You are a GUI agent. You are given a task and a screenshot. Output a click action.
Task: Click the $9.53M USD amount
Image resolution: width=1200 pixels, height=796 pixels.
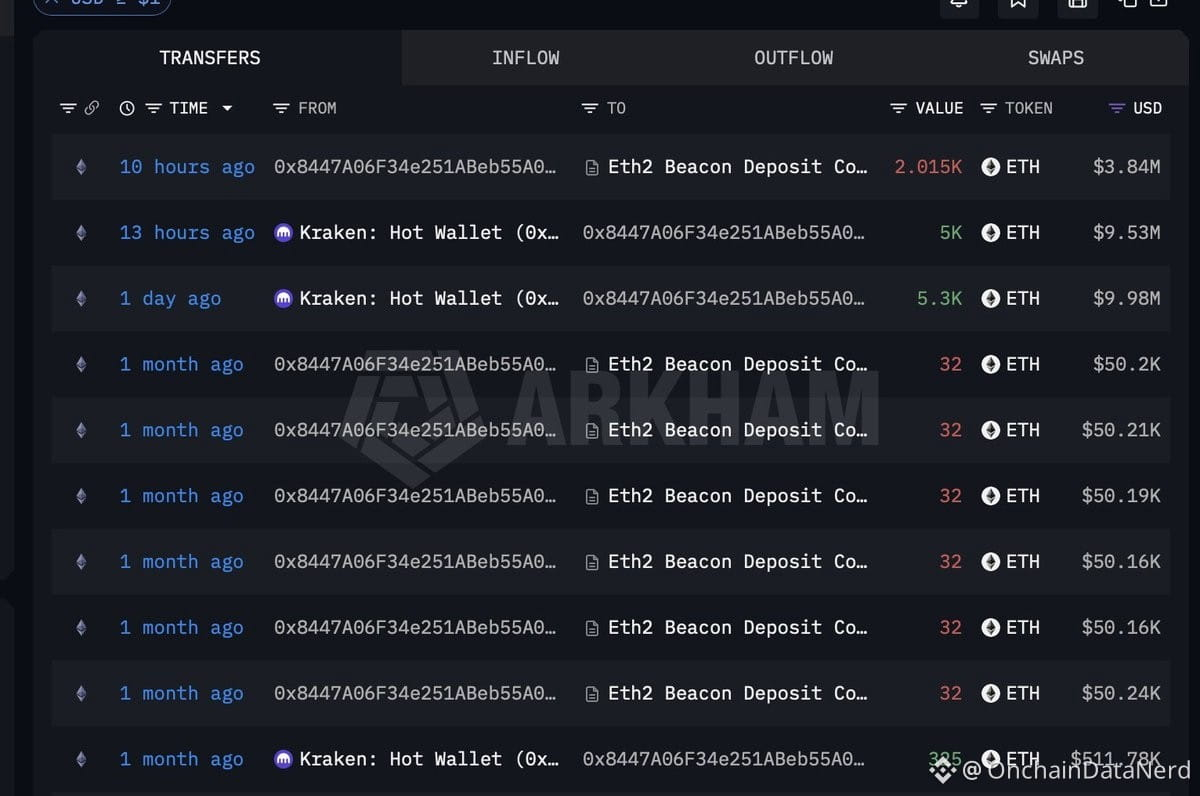tap(1126, 233)
